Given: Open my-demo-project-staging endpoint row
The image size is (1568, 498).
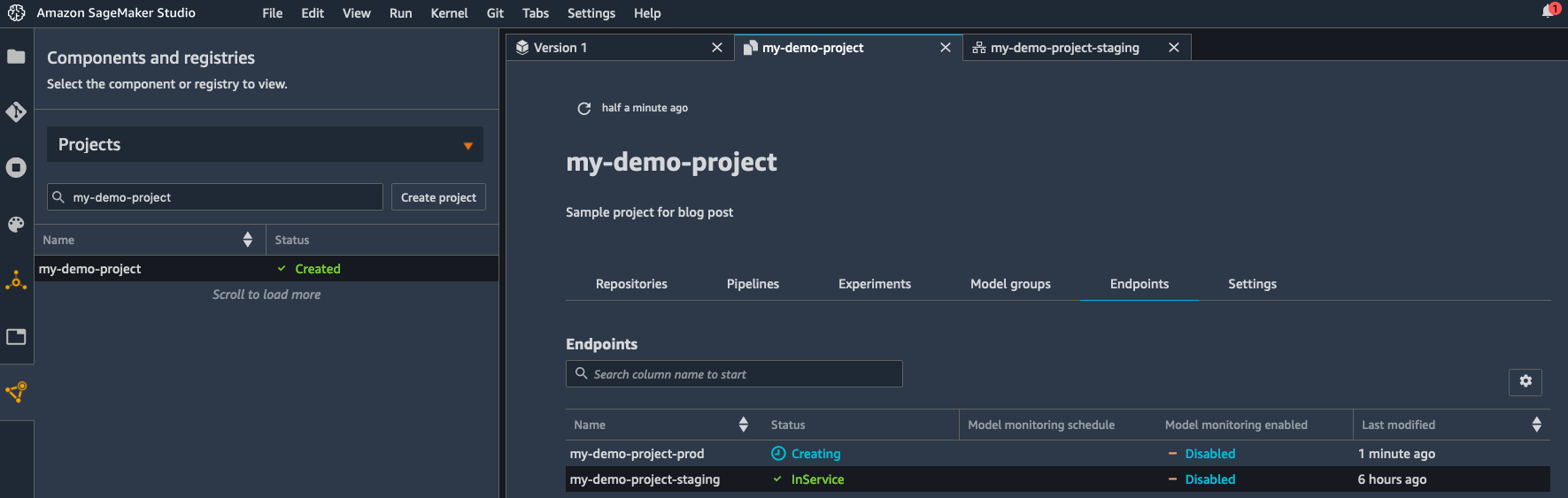Looking at the screenshot, I should 1058,479.
